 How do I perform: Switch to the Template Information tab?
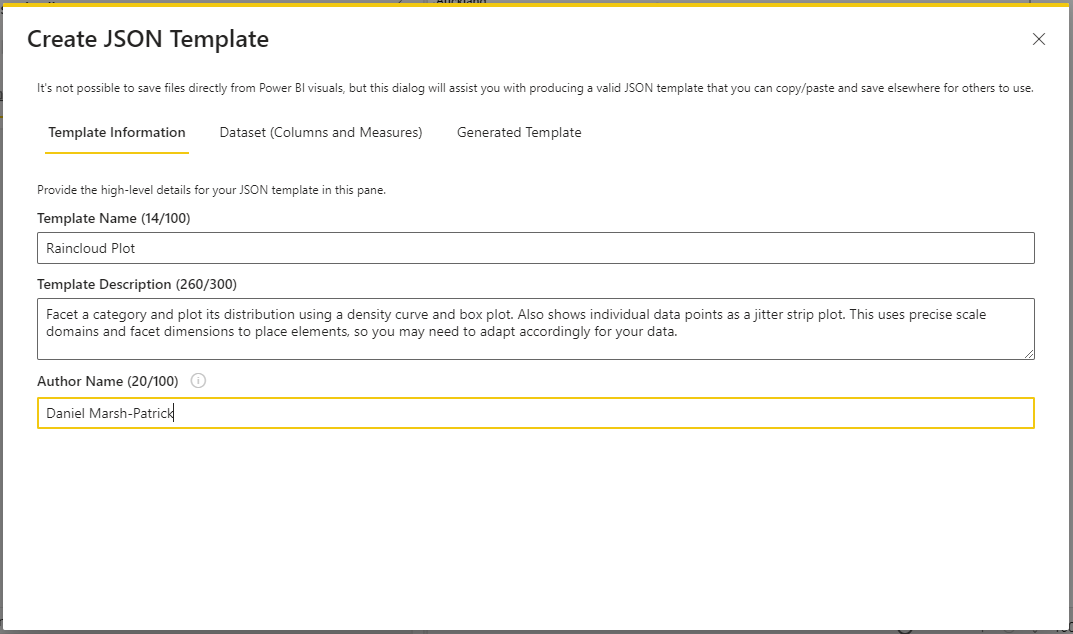(x=117, y=133)
